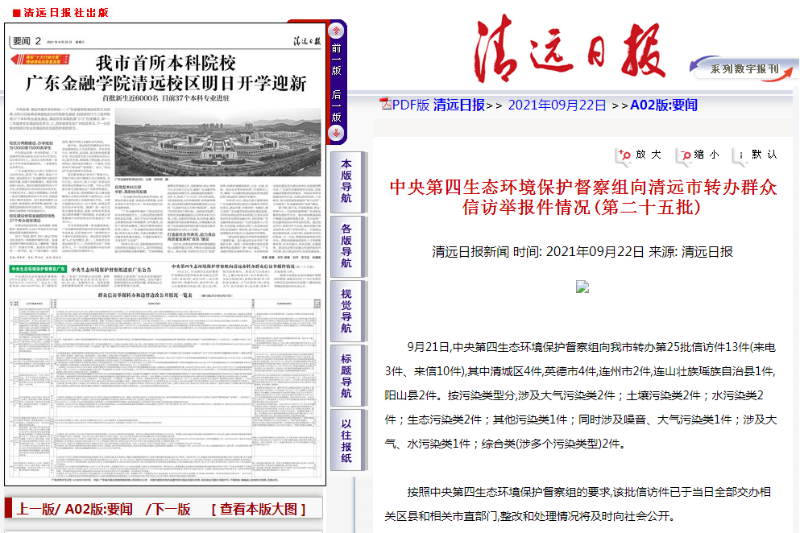Click 清远日报 breadcrumb link
The width and height of the screenshot is (800, 533).
459,105
